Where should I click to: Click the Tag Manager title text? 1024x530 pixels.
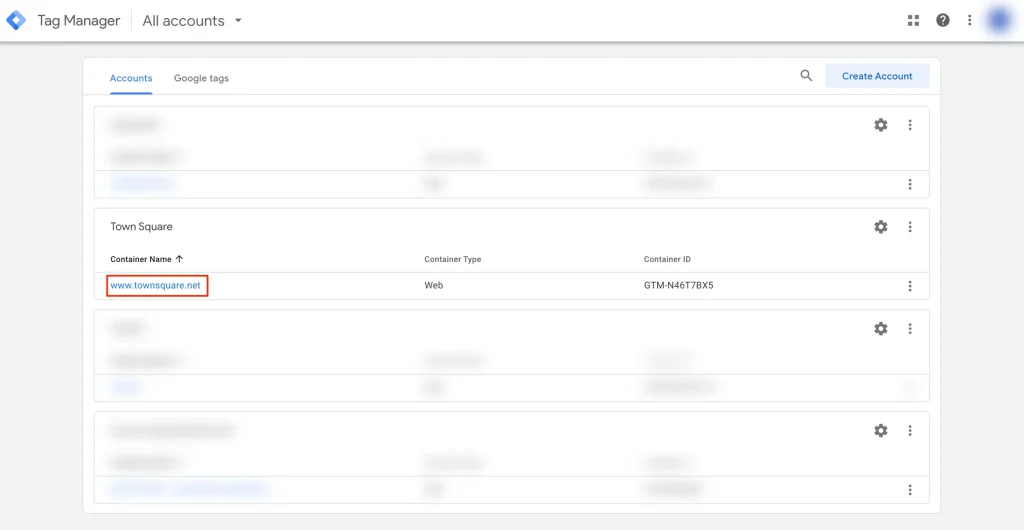click(78, 21)
